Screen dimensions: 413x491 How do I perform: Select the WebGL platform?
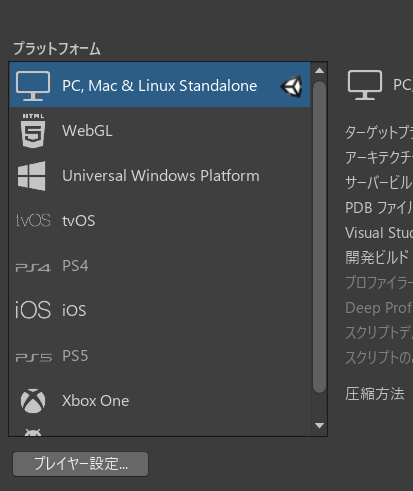[160, 131]
